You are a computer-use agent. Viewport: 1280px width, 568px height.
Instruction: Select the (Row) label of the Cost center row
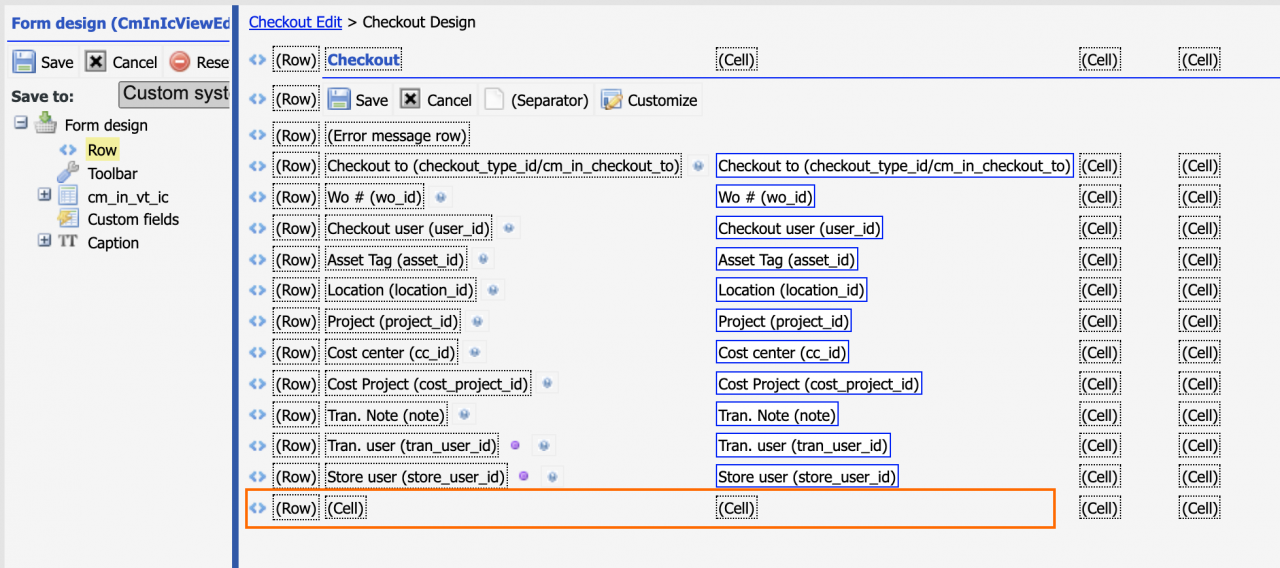(296, 352)
